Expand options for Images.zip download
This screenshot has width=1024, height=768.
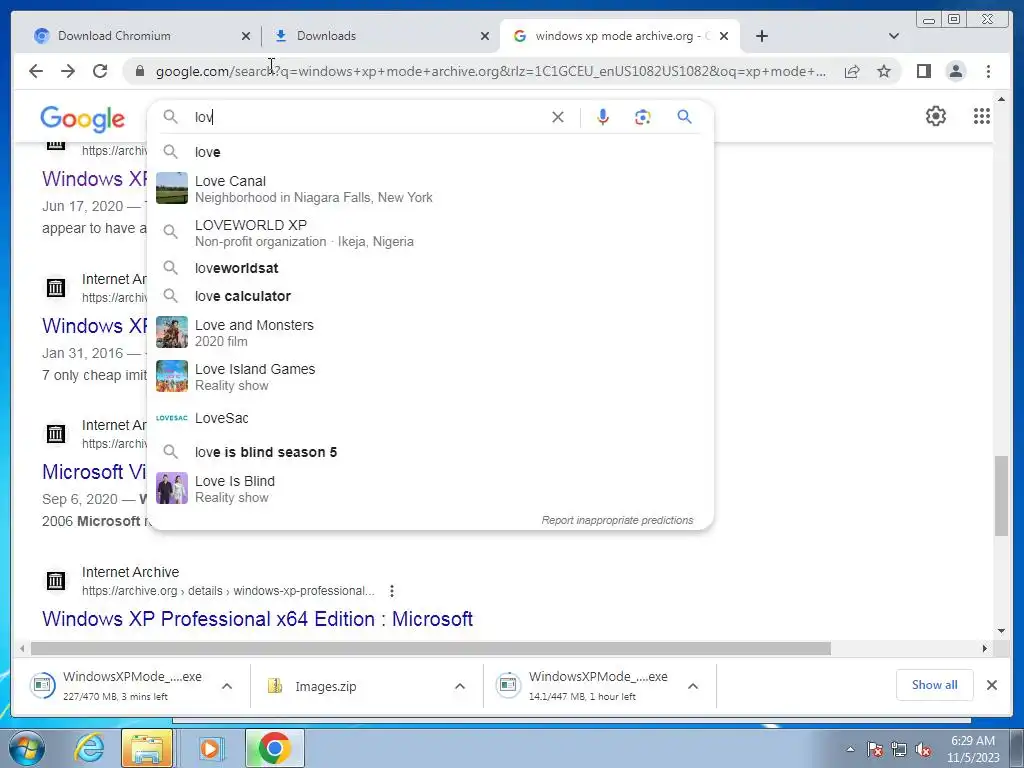(x=460, y=686)
